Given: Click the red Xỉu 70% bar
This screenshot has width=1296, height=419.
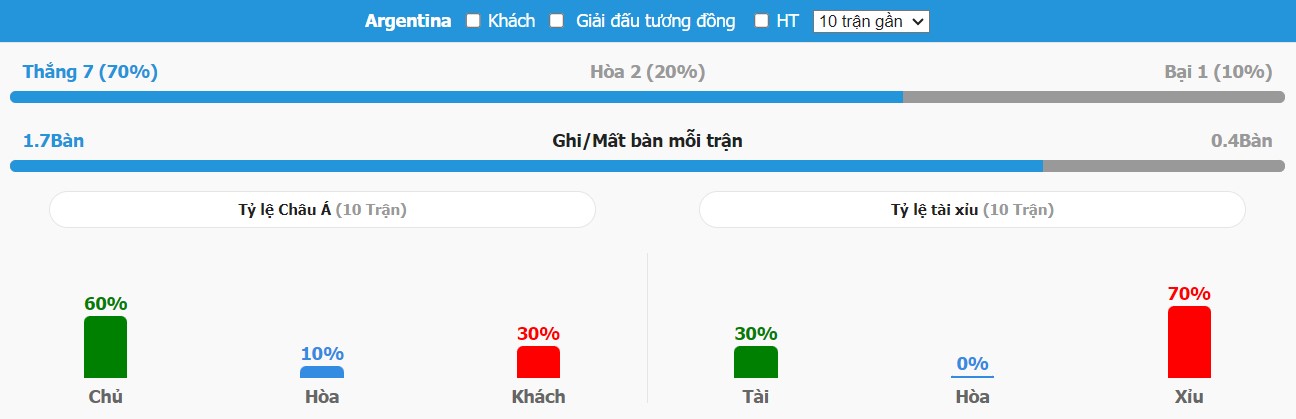Looking at the screenshot, I should (1189, 342).
